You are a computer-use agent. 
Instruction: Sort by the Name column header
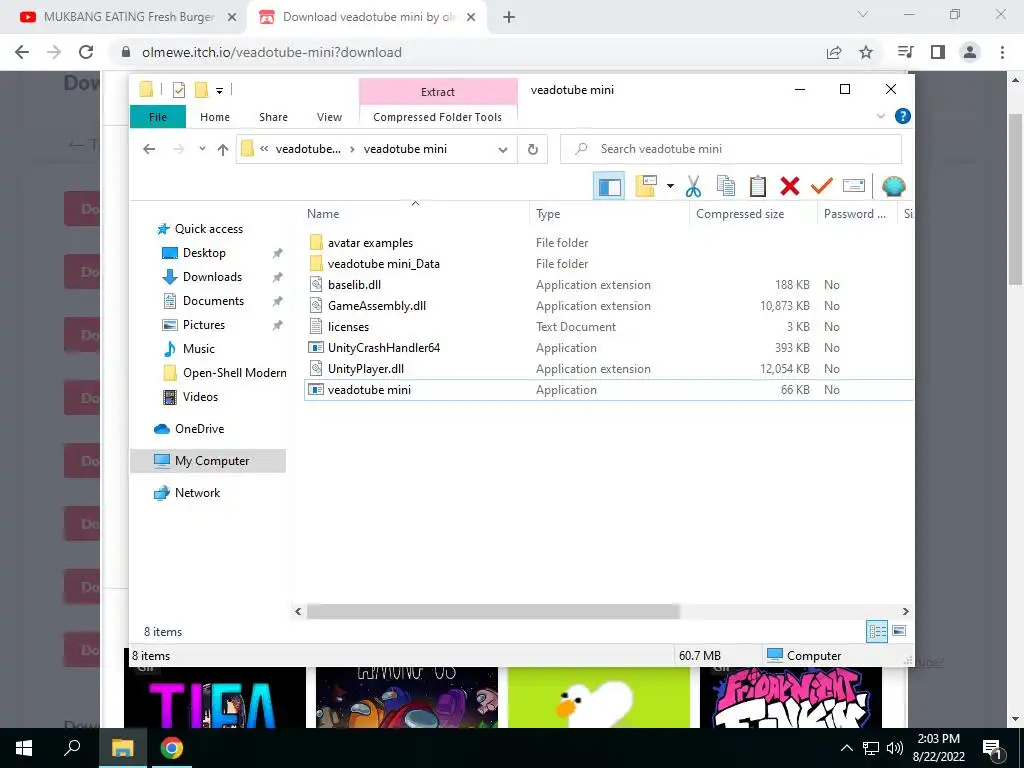coord(417,214)
